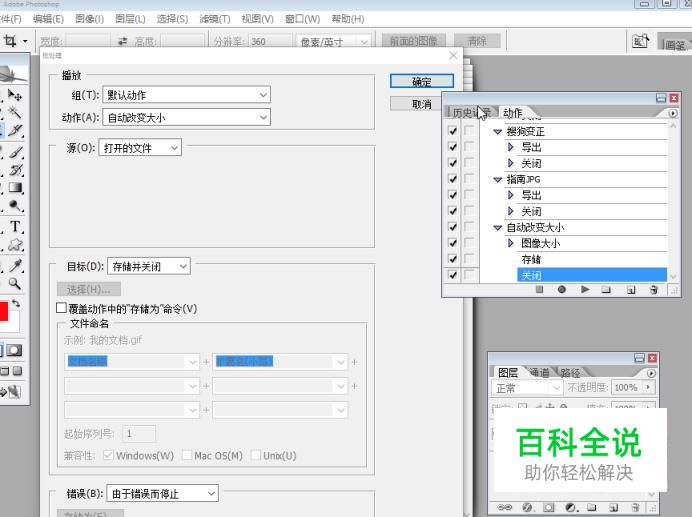Screen dimensions: 692x517
Task: Switch to the 历史记录 tab
Action: point(471,113)
